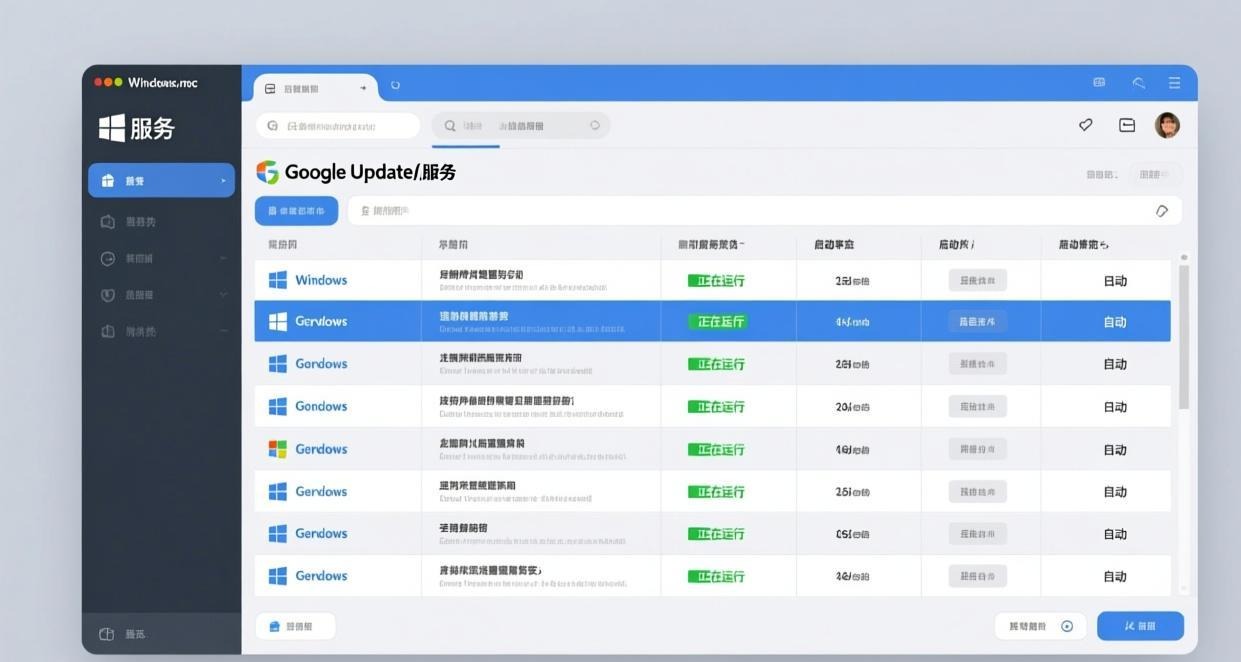Click the circular icon ending the gray search pill
1241x662 pixels.
(595, 125)
